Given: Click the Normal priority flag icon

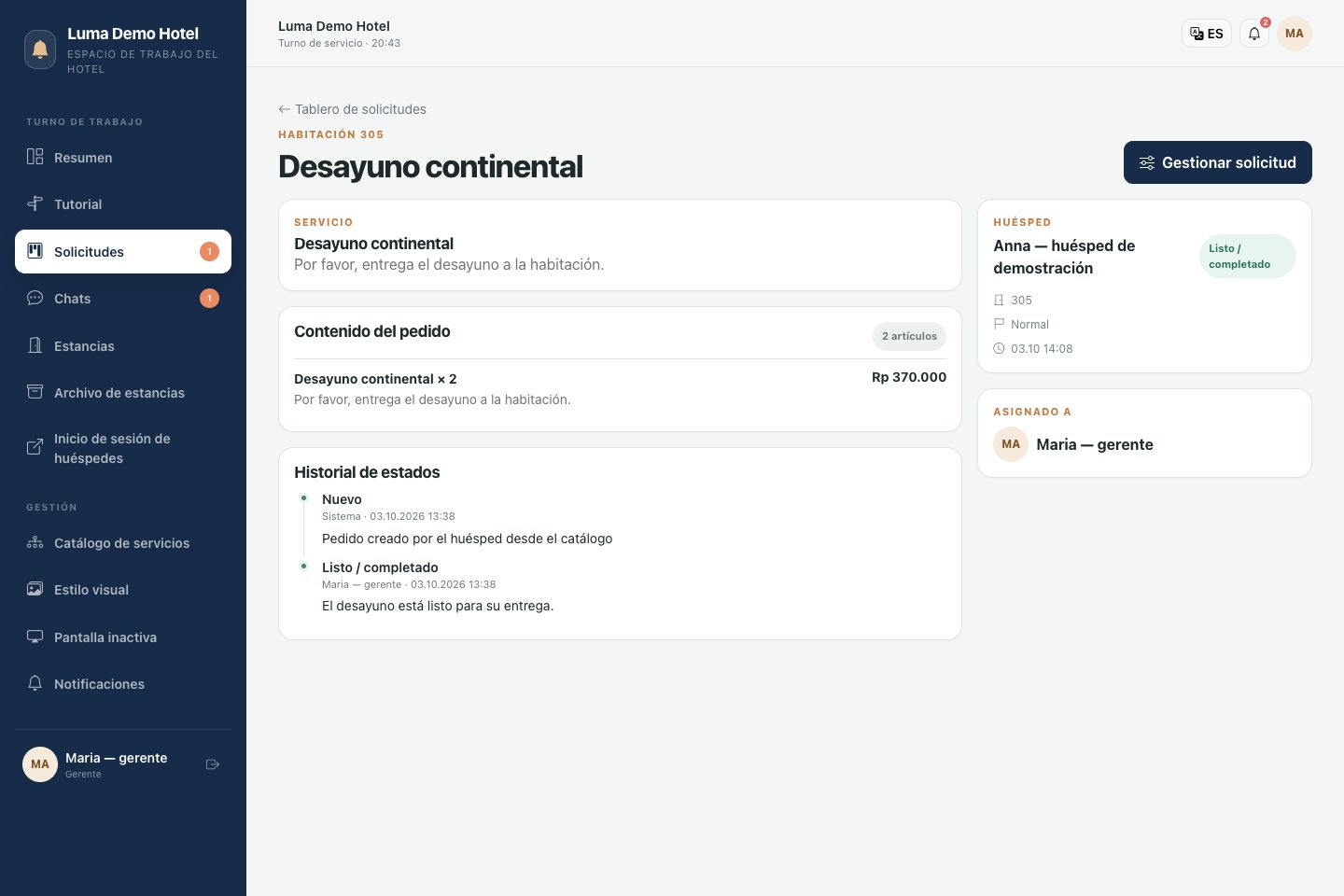Looking at the screenshot, I should (x=999, y=324).
